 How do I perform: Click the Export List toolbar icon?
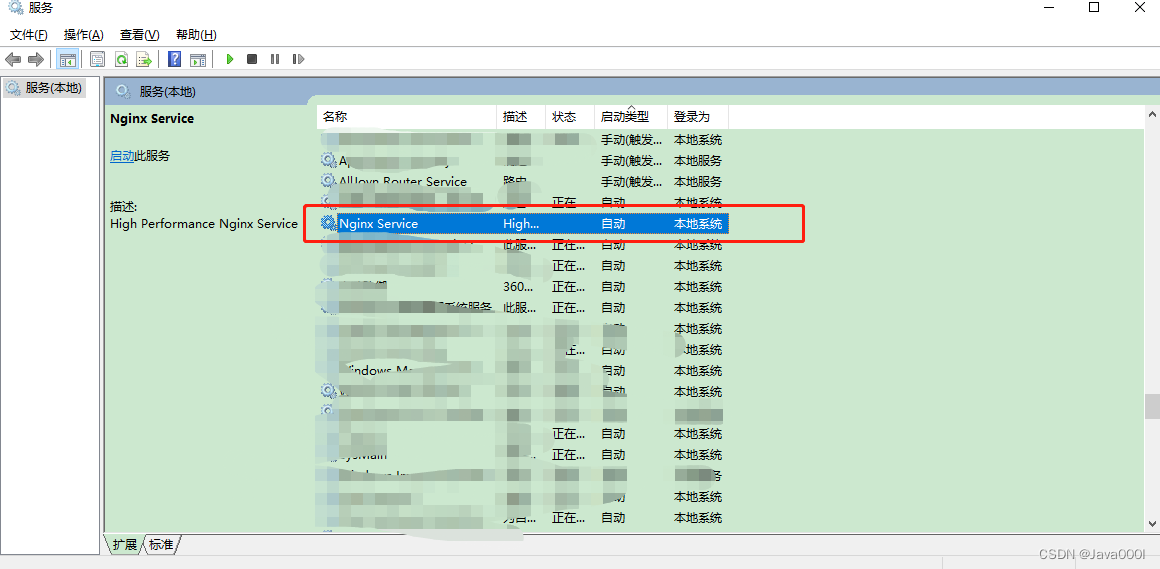tap(144, 59)
